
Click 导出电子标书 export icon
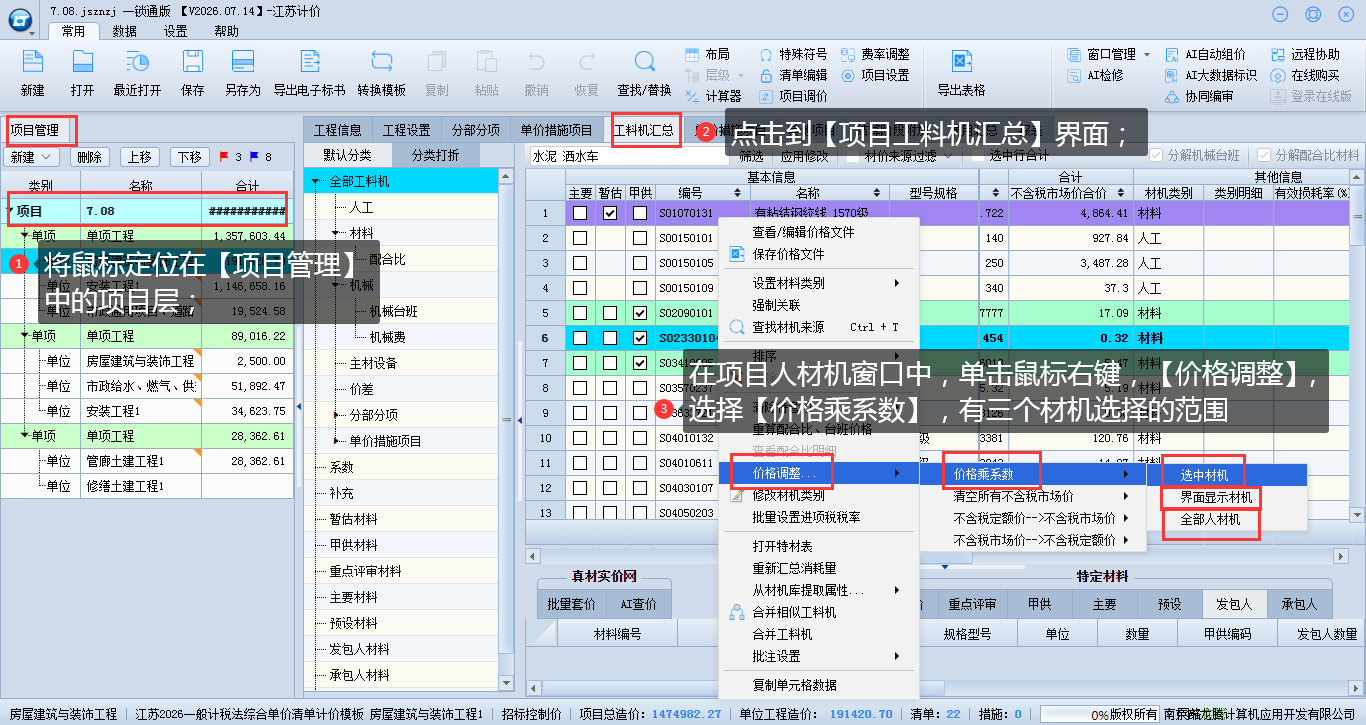309,62
